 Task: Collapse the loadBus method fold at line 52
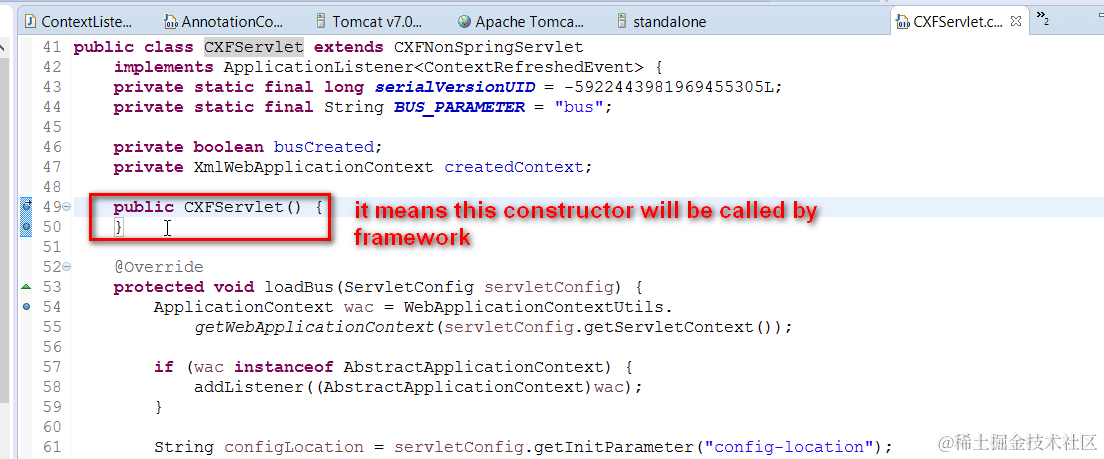67,267
